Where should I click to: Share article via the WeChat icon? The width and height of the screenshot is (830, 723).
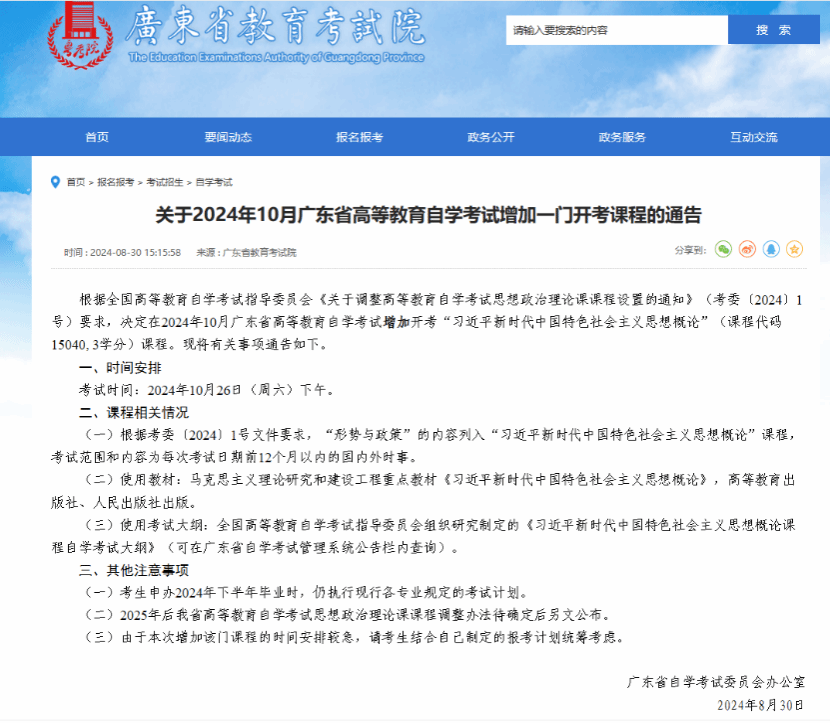tap(723, 249)
